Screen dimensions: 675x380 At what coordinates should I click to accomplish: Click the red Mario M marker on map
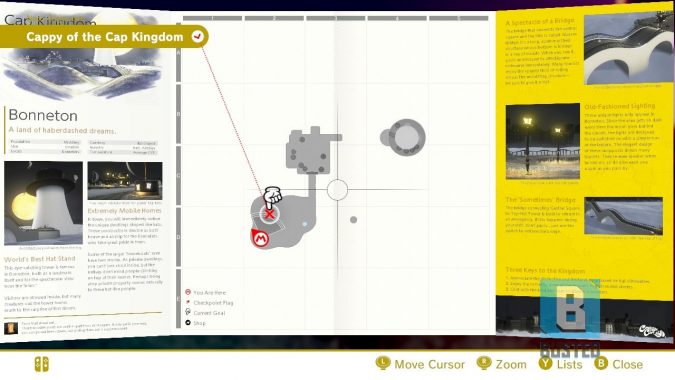[260, 238]
